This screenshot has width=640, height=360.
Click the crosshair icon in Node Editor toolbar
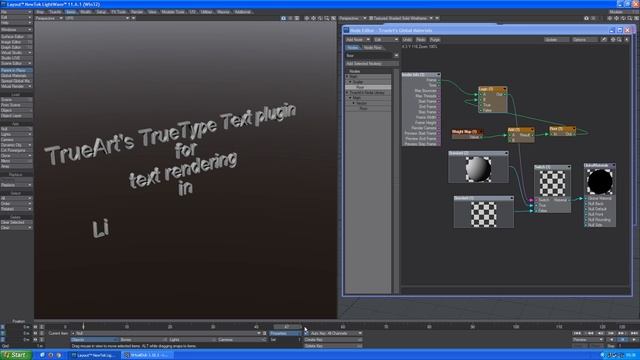coord(613,40)
